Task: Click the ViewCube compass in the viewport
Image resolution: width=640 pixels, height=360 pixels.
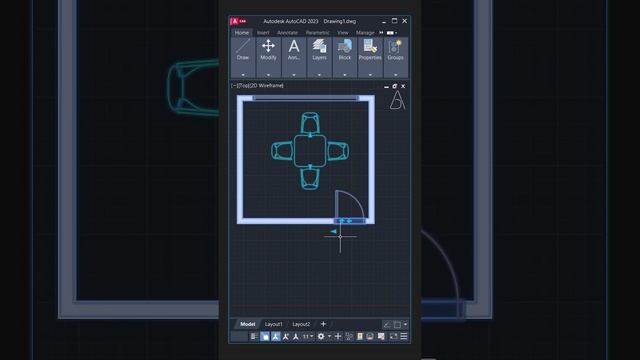Action: [397, 100]
